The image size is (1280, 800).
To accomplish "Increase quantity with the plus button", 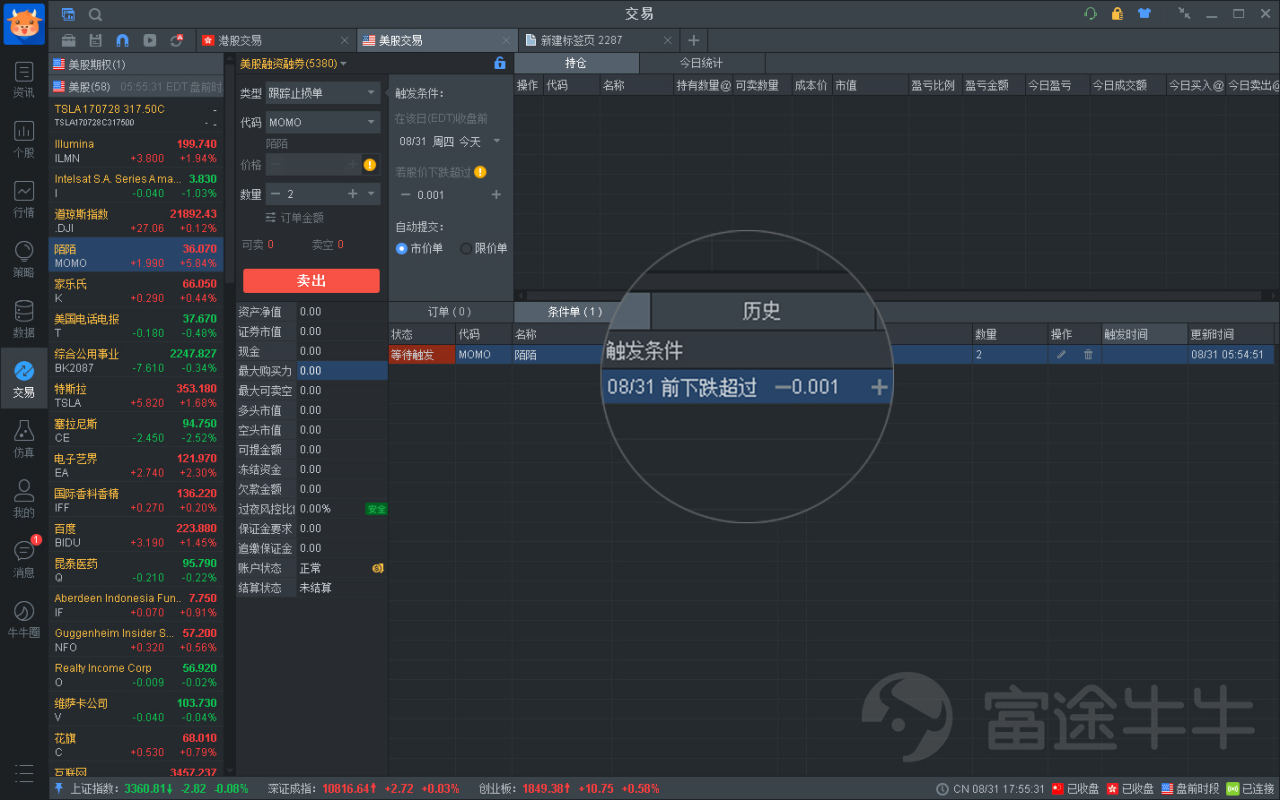I will point(352,194).
